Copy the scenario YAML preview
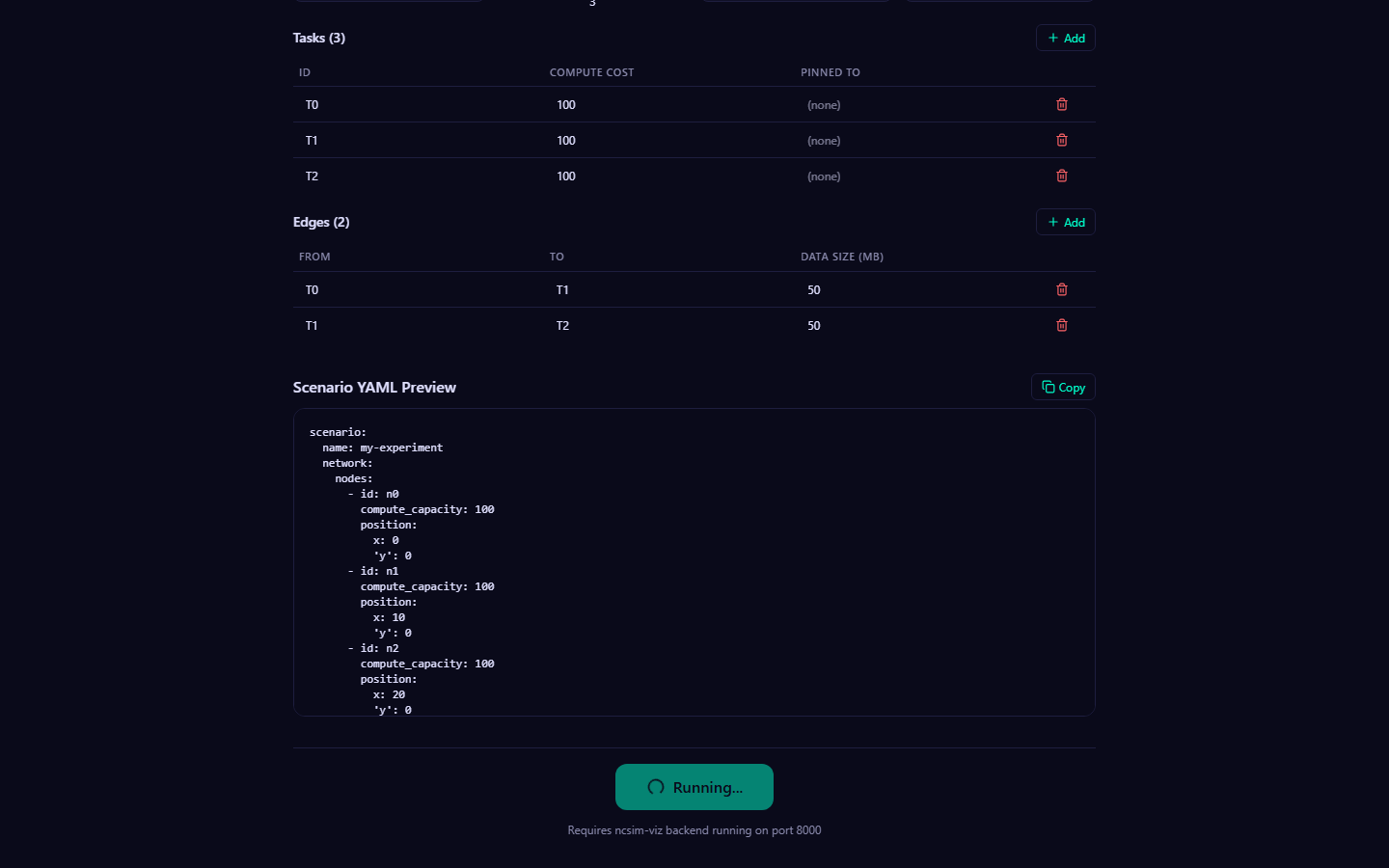 [x=1063, y=387]
